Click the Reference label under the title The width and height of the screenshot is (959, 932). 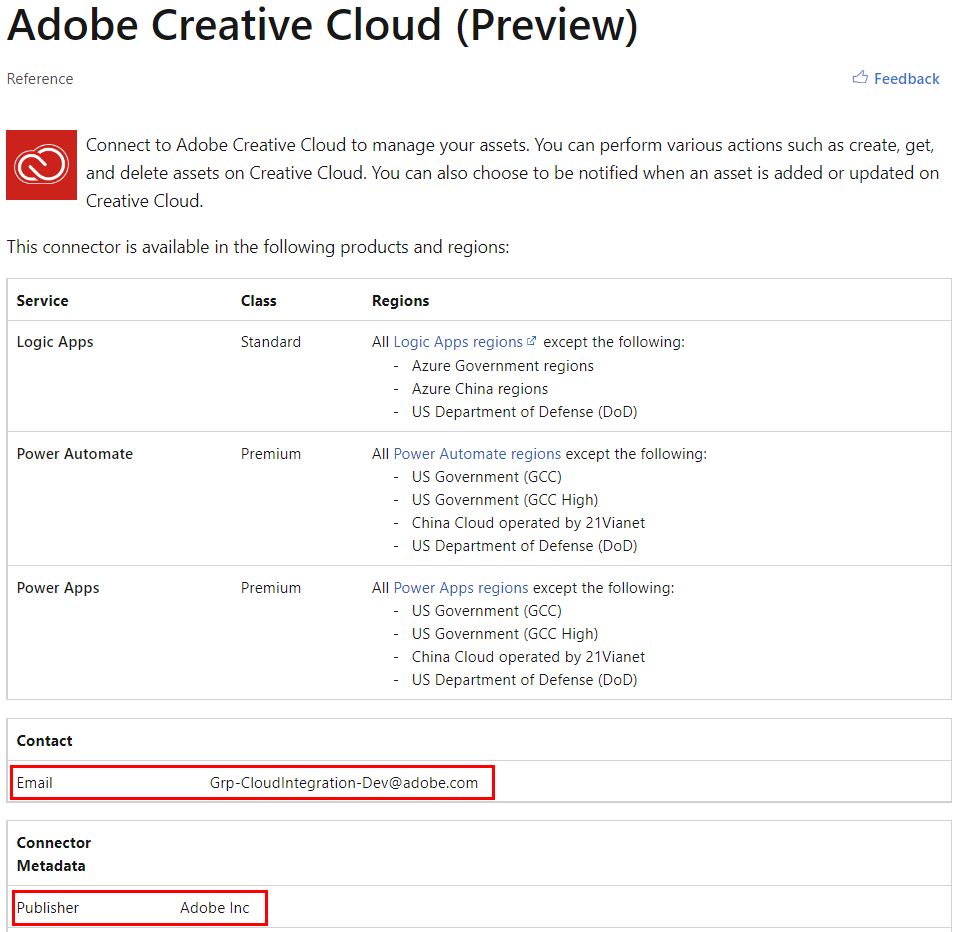click(40, 79)
